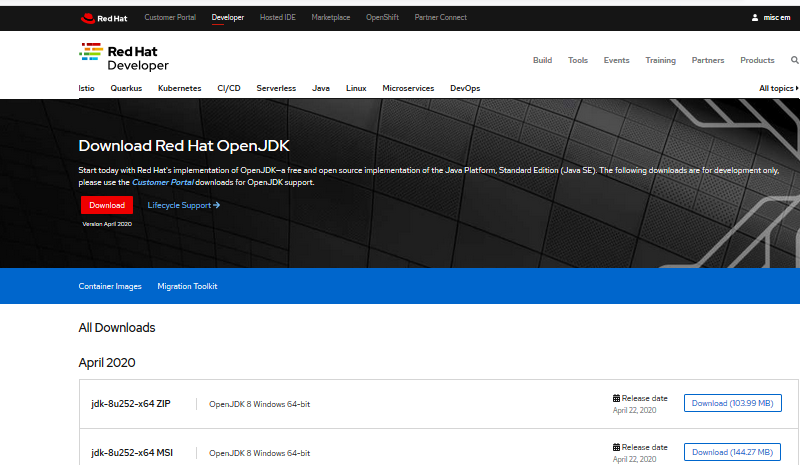Follow the Customer Portal link in description
This screenshot has height=465, width=800.
click(163, 182)
